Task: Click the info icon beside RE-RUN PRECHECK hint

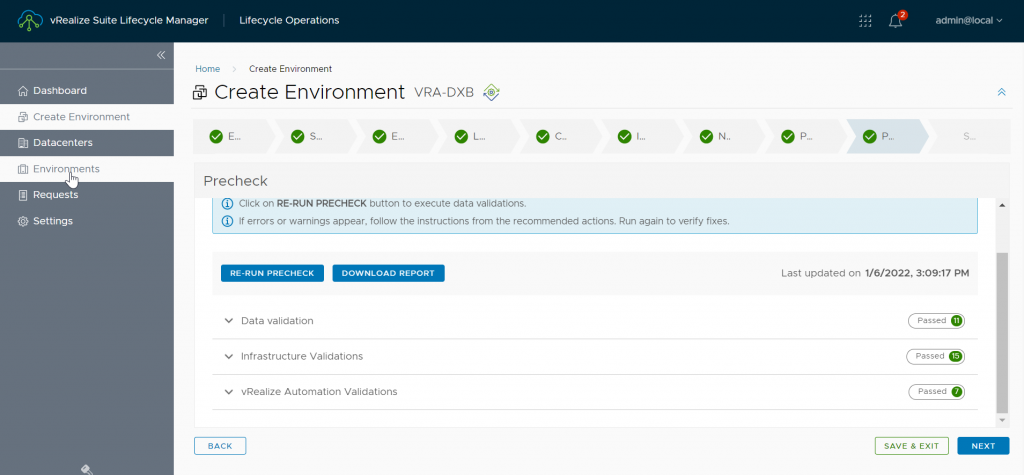Action: (x=227, y=203)
